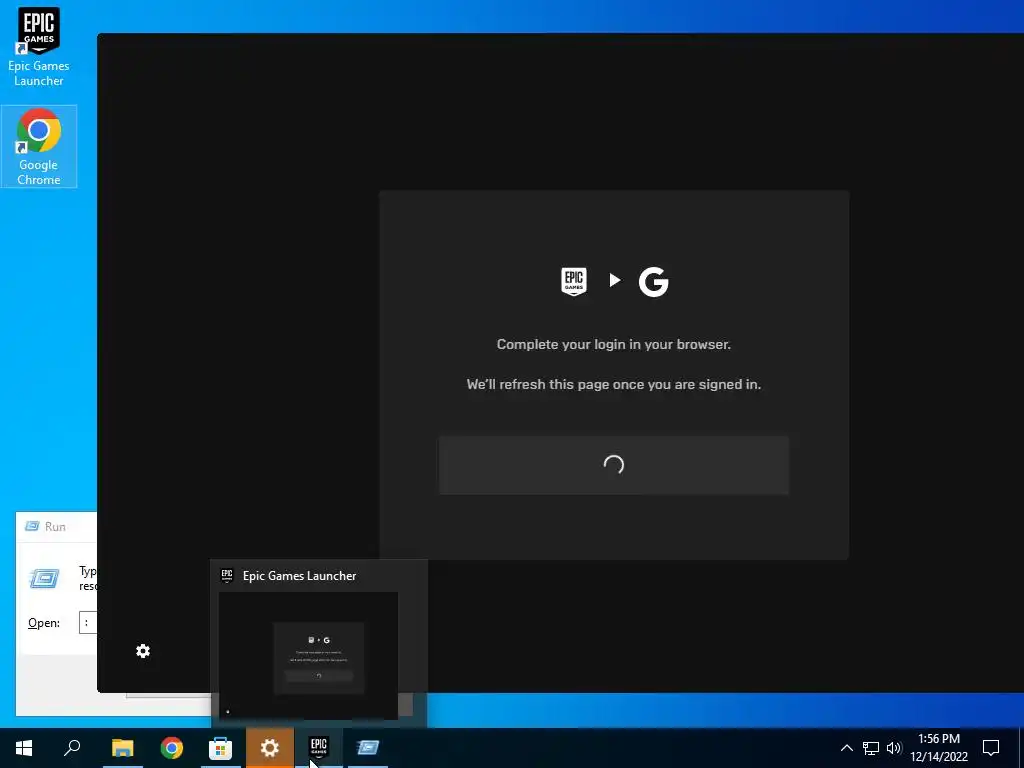1024x768 pixels.
Task: Click the Run dialog title bar
Action: (x=57, y=526)
